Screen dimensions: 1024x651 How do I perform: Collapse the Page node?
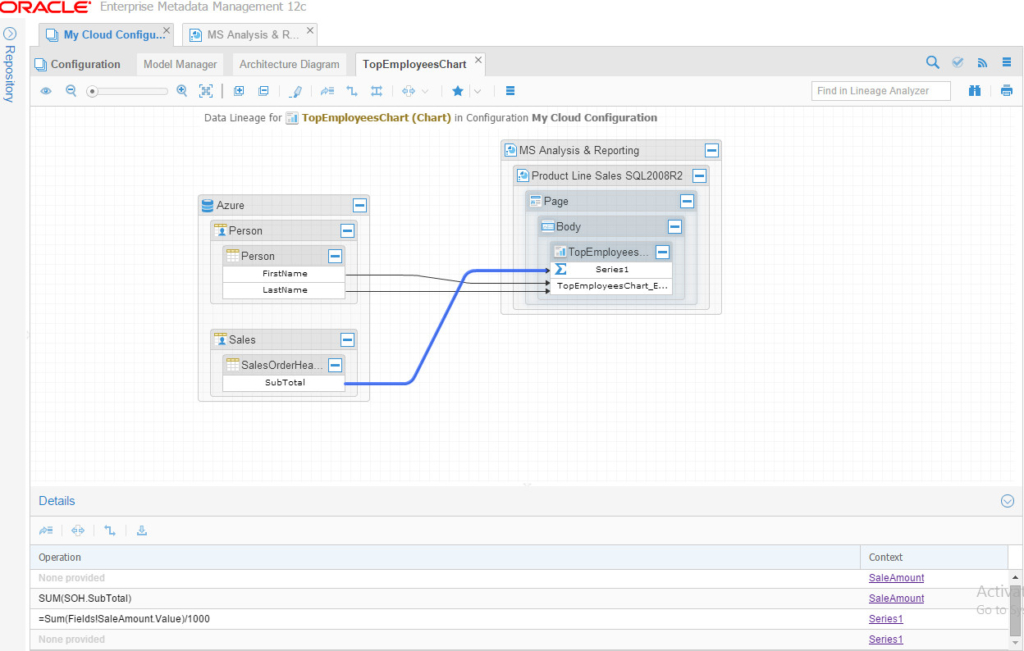click(687, 201)
